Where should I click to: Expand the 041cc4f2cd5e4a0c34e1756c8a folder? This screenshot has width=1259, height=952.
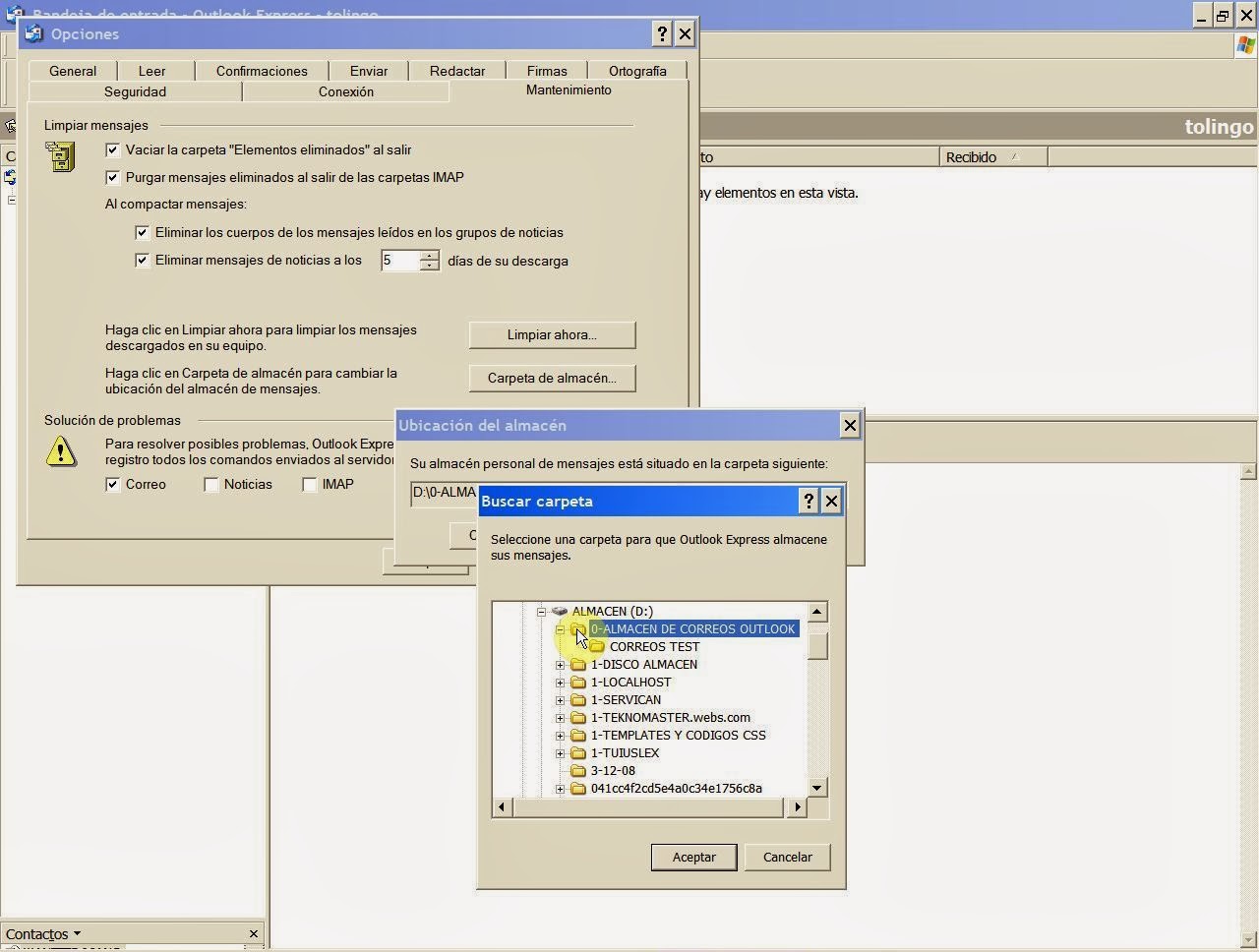(x=560, y=788)
